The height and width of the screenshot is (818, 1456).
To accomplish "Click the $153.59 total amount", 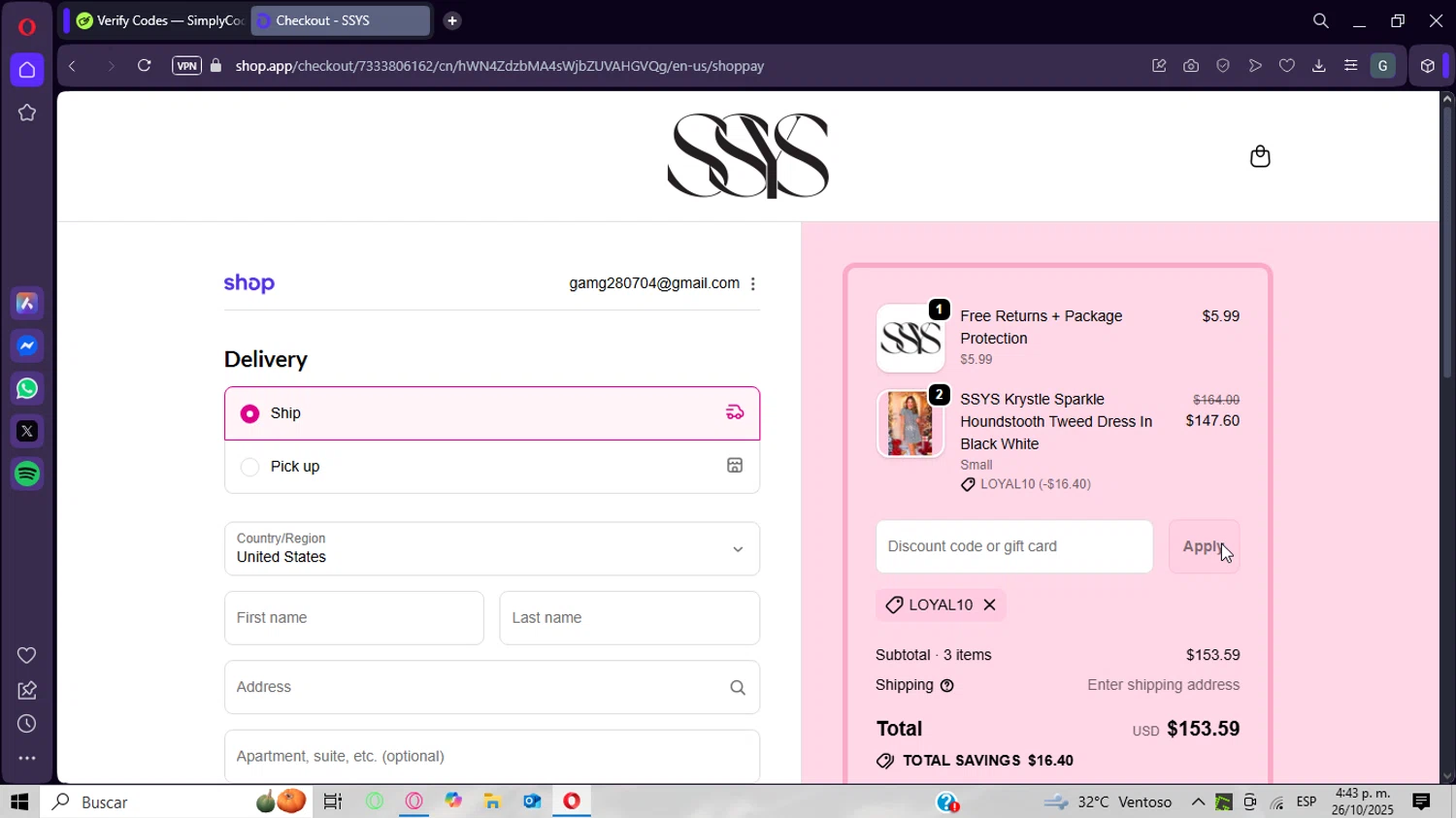I will click(1204, 729).
